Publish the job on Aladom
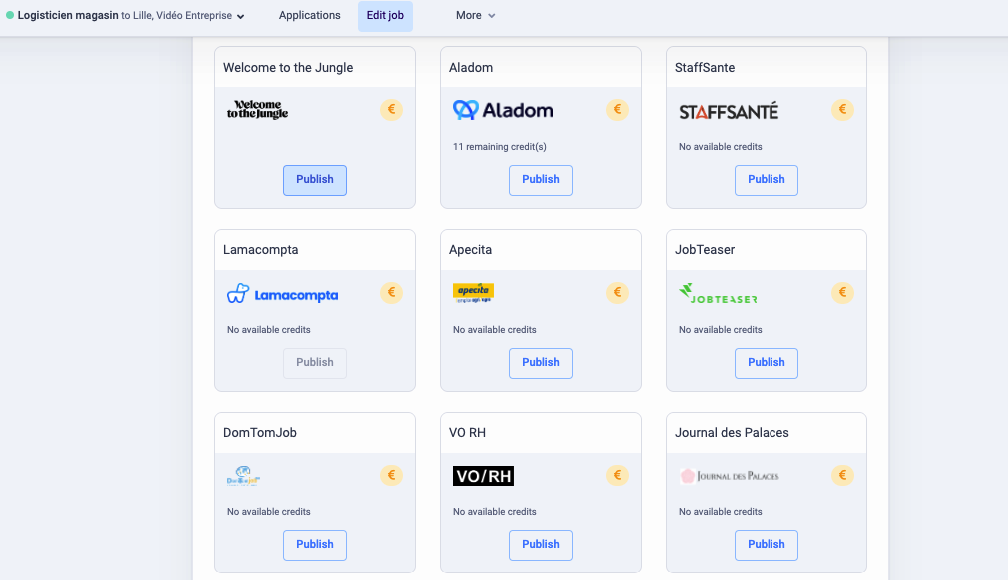The width and height of the screenshot is (1008, 580). [541, 180]
